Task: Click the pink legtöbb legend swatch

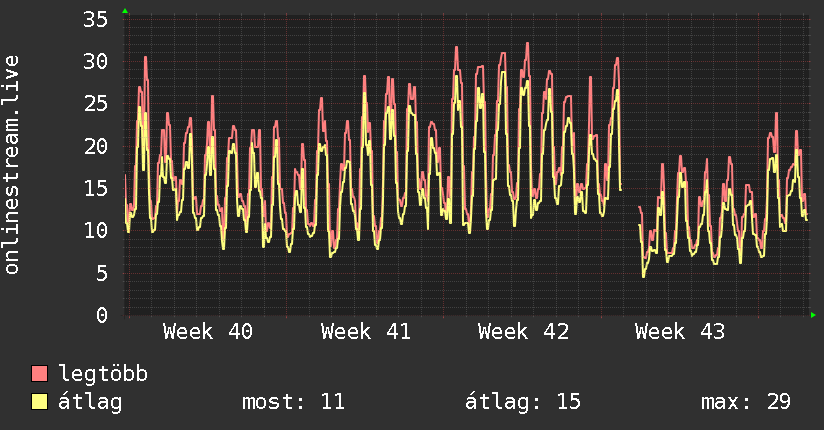Action: pyautogui.click(x=39, y=373)
